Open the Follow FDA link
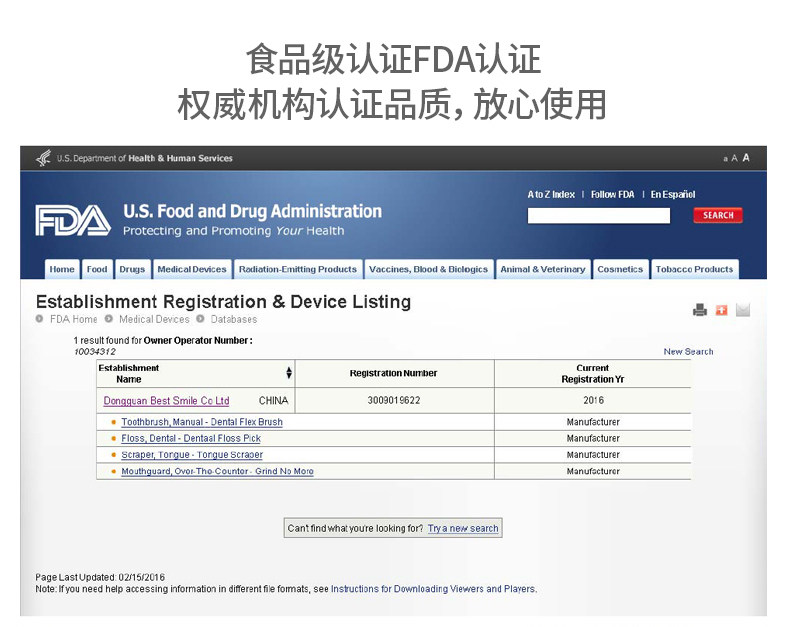790x627 pixels. (613, 195)
